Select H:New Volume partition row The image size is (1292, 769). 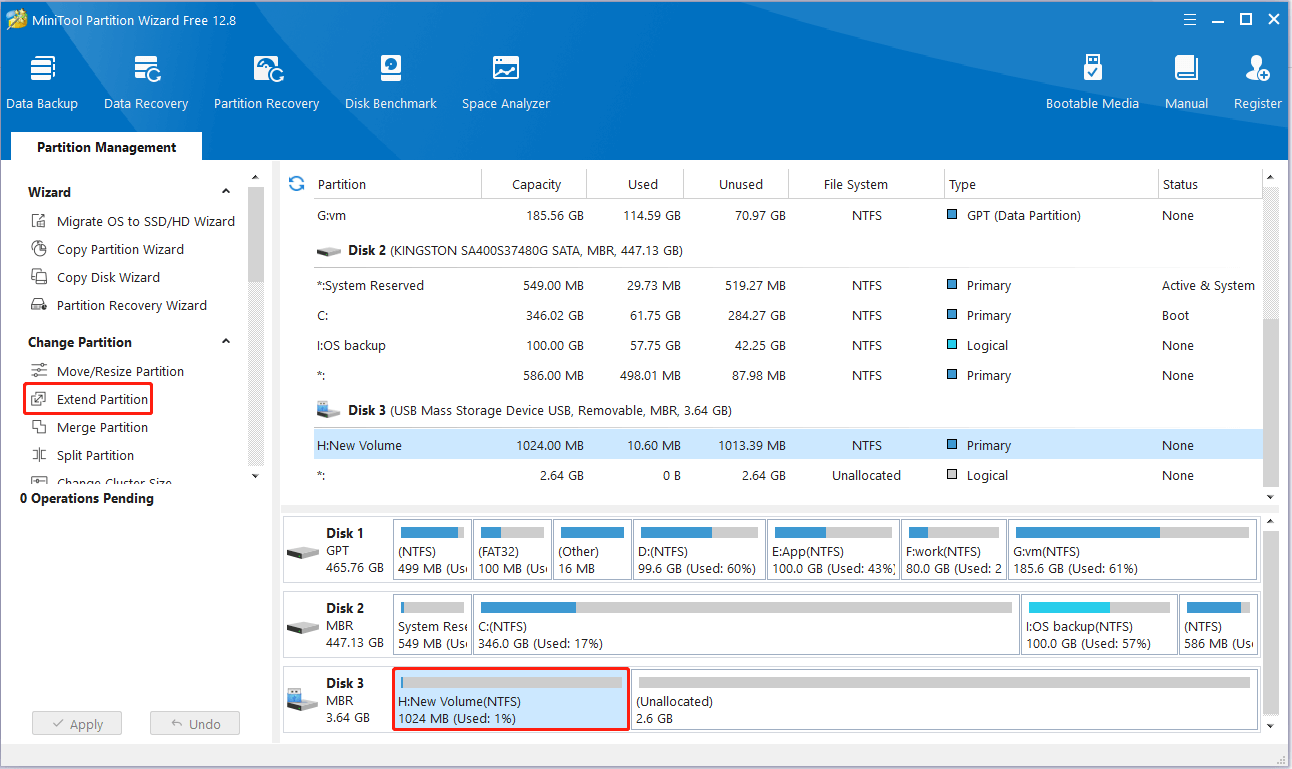(788, 445)
